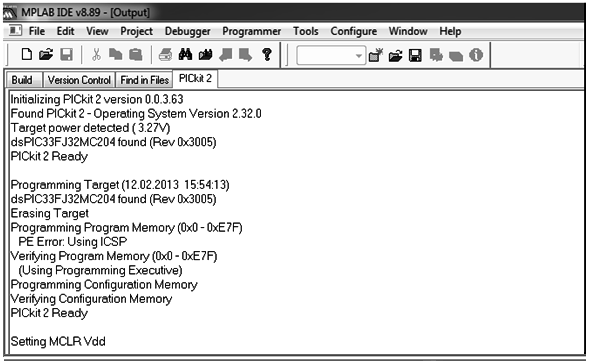Open the Window menu
The height and width of the screenshot is (363, 589).
pos(408,31)
